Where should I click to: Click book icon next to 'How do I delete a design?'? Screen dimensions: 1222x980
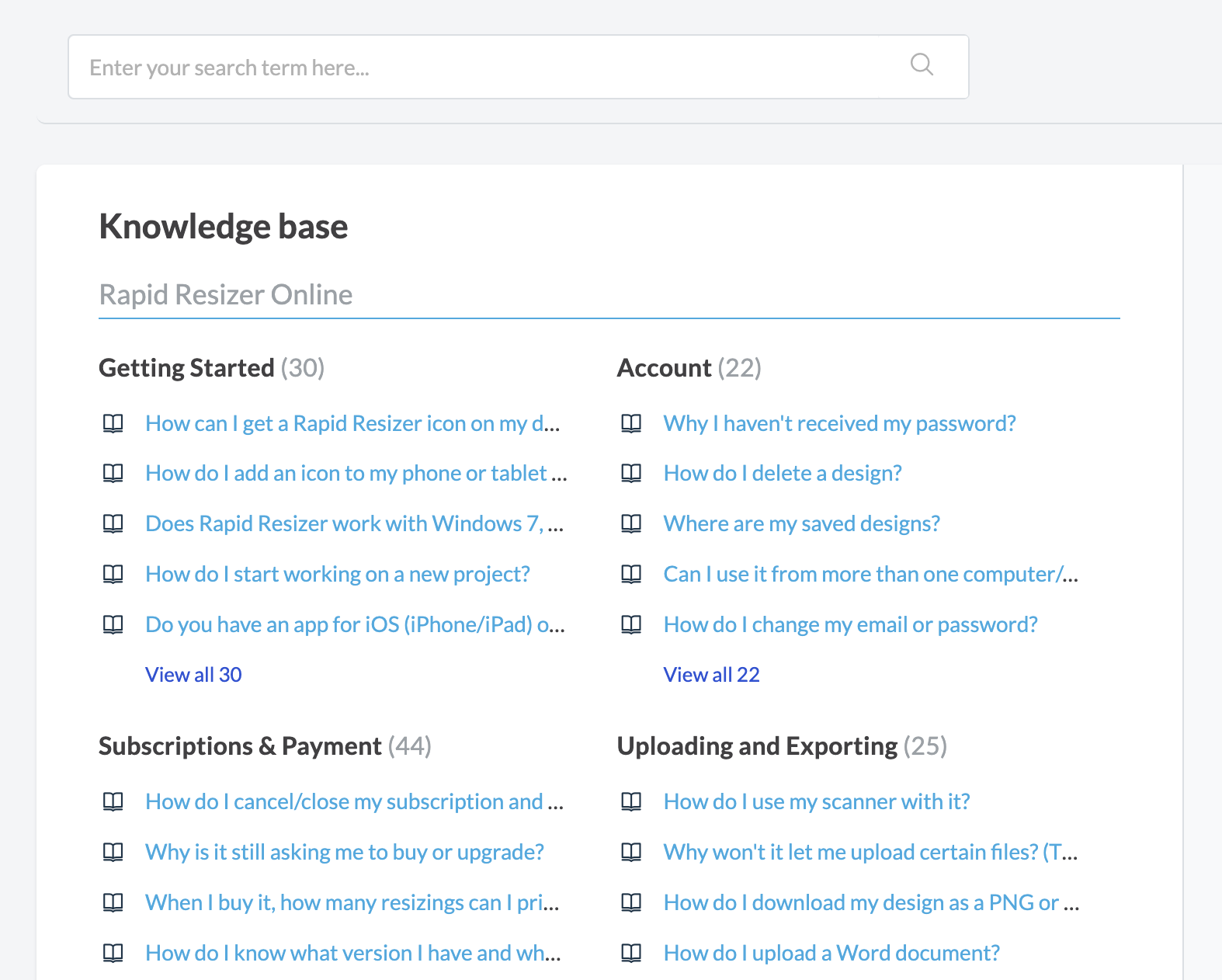(631, 473)
